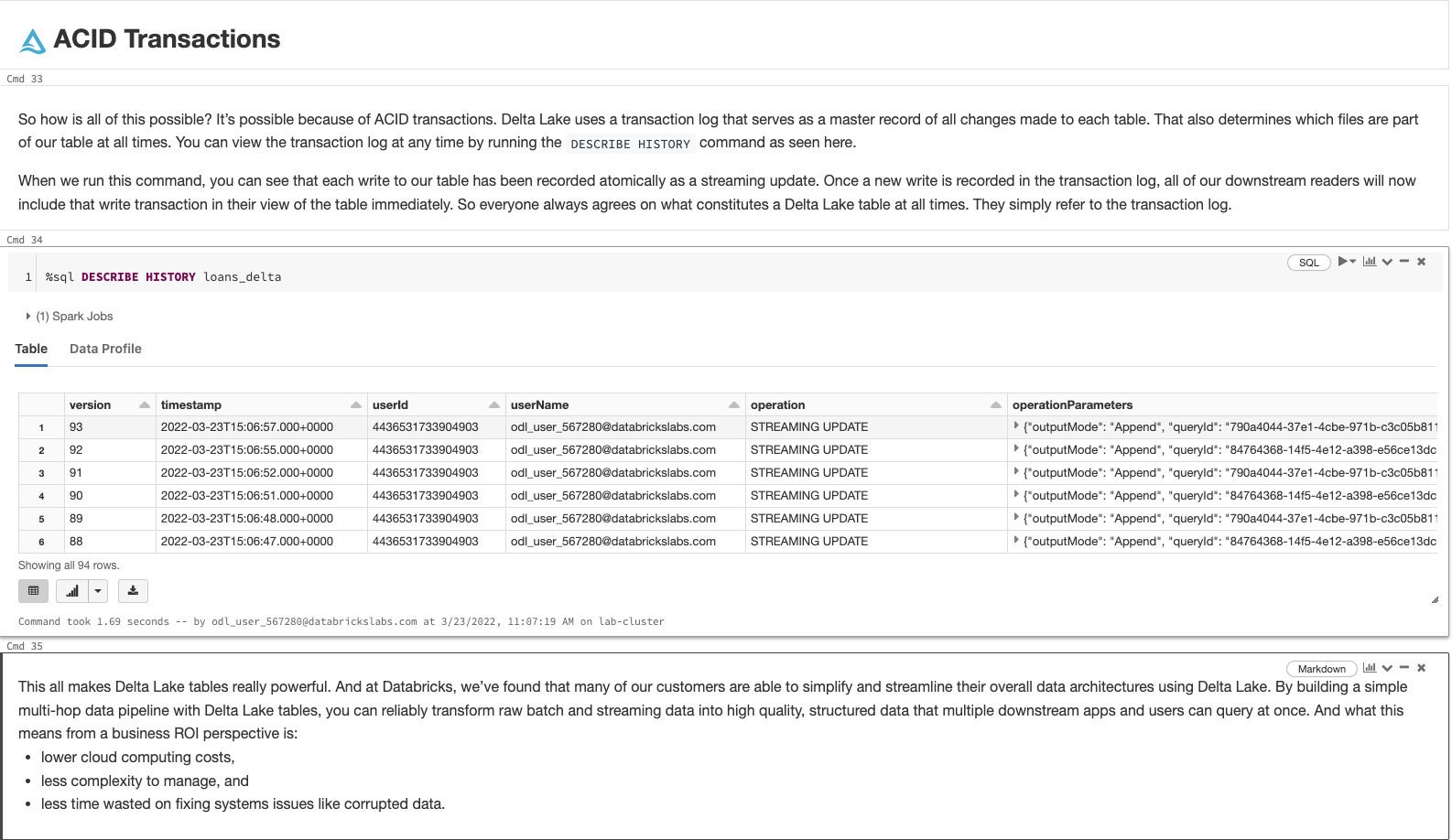
Task: Click the SQL language badge in Cmd 34
Action: click(x=1308, y=263)
